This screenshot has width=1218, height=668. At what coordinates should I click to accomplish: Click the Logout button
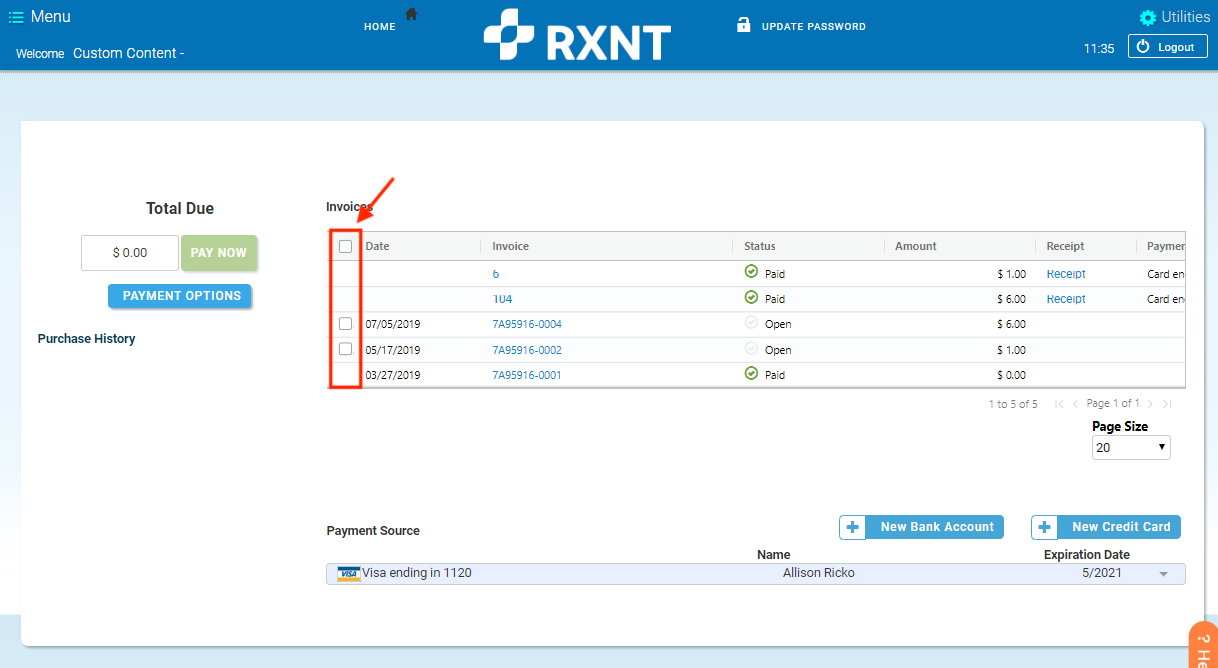(x=1167, y=47)
